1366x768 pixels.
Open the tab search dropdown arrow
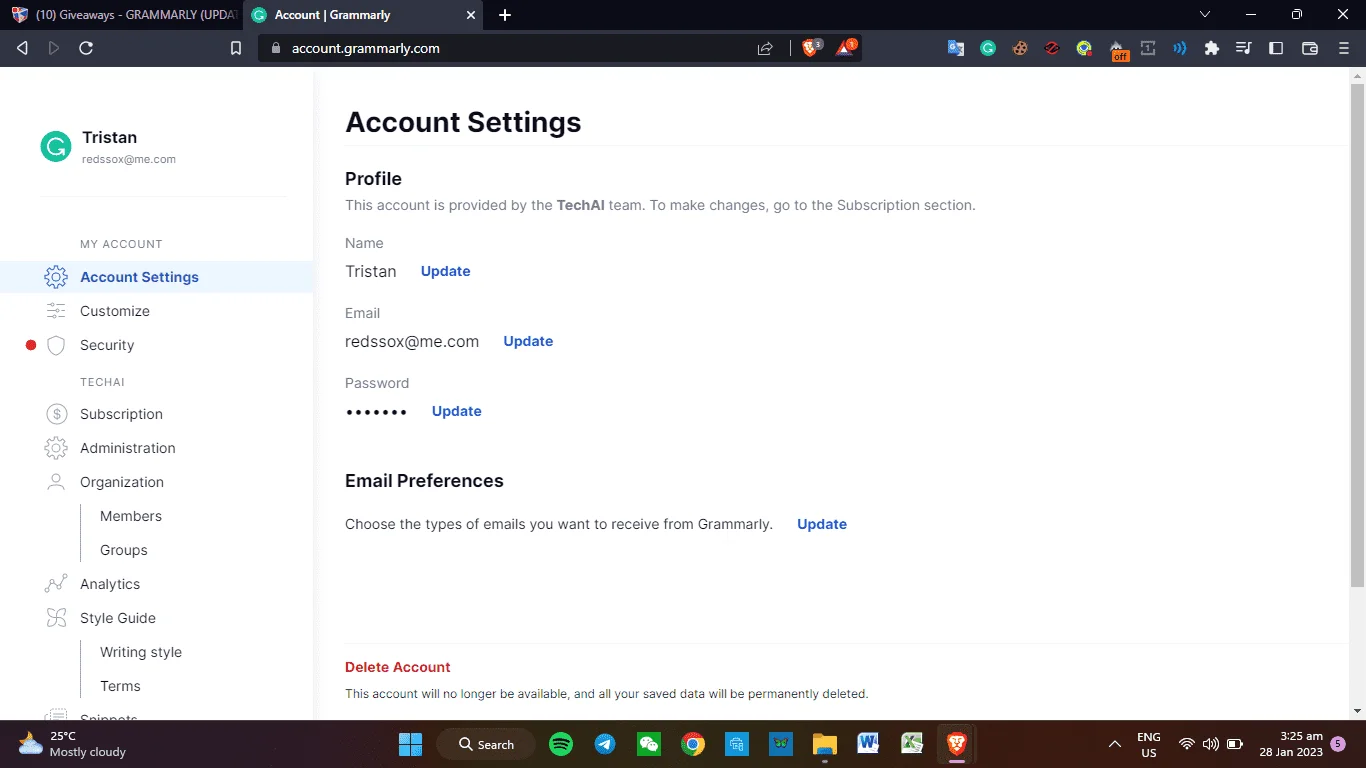[x=1205, y=14]
